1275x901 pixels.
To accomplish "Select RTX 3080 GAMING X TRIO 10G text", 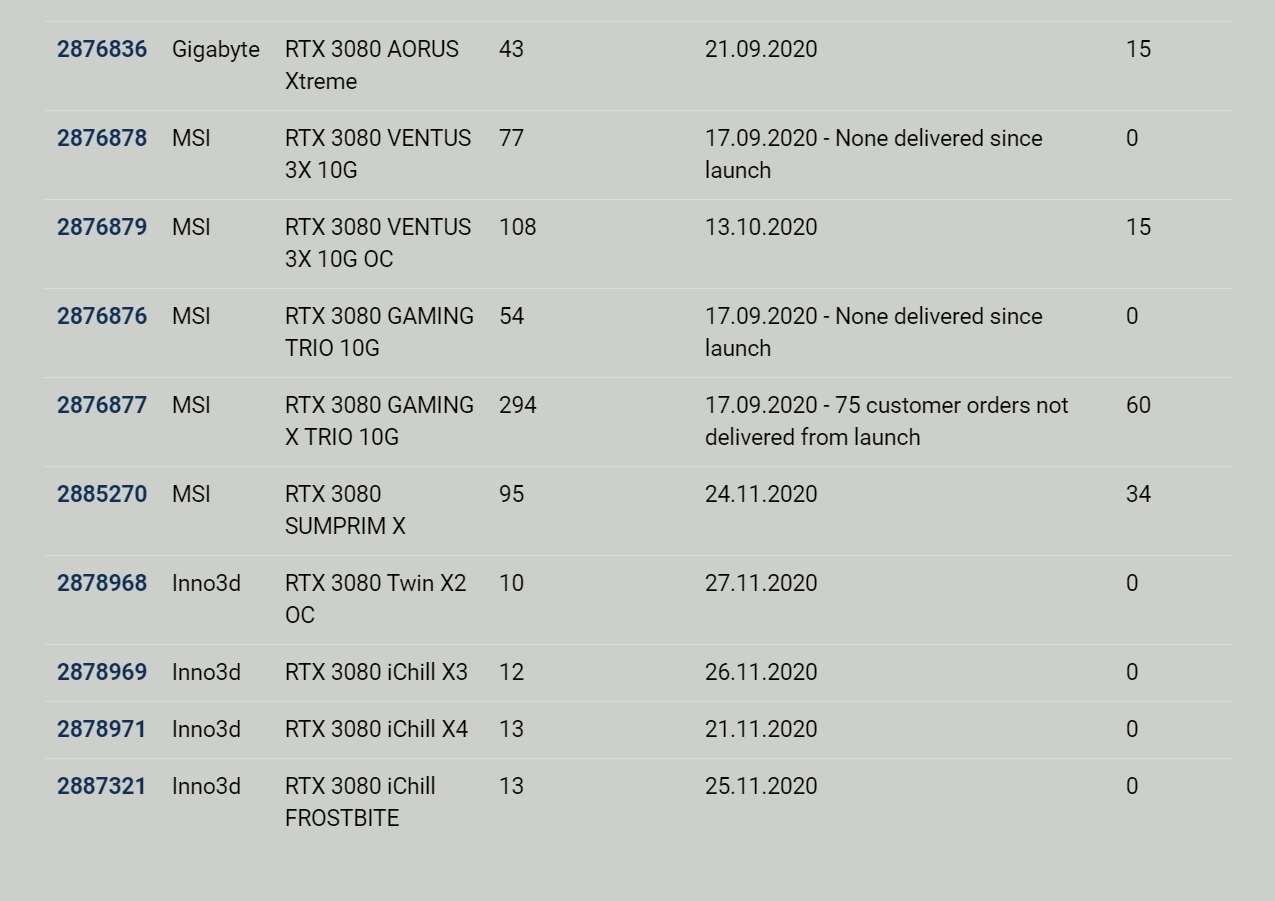I will pos(380,421).
